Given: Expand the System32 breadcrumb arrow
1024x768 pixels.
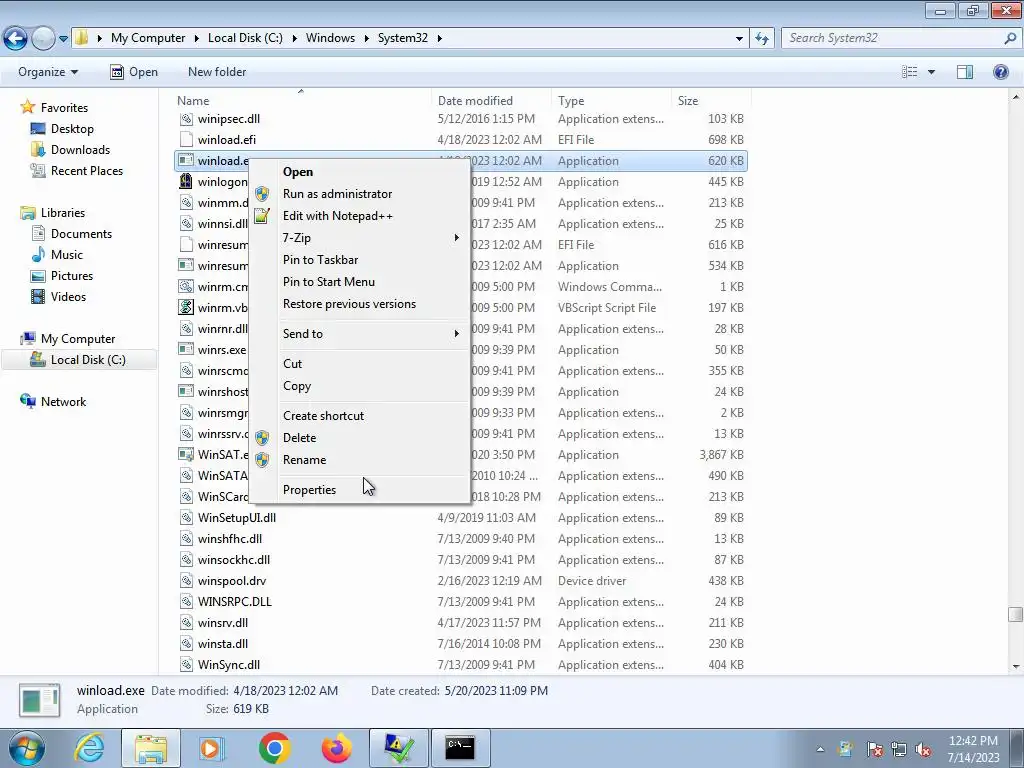Looking at the screenshot, I should point(440,38).
